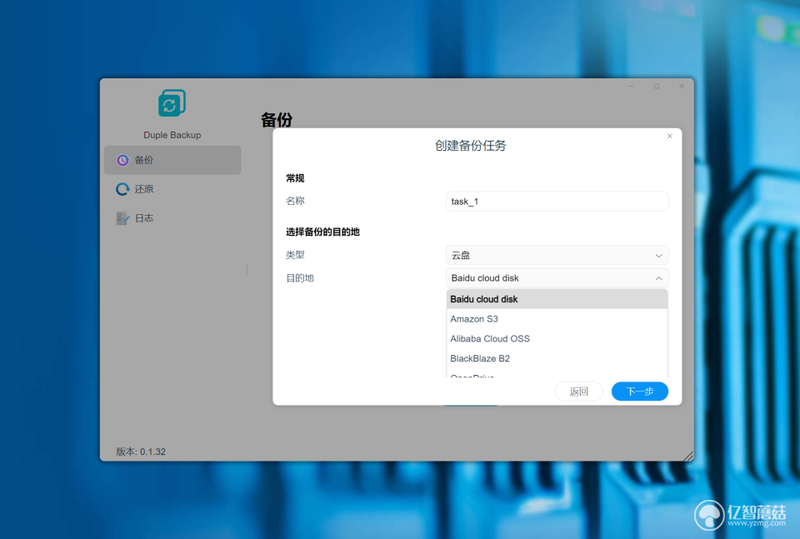Screen dimensions: 800x539
Task: Click the 下一步 button
Action: pos(640,391)
